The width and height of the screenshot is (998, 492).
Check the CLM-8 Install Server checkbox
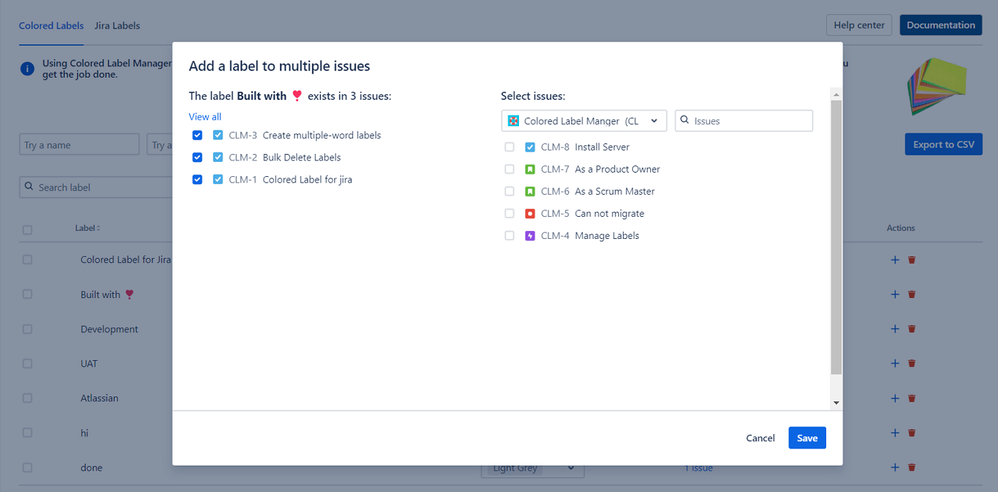(509, 147)
